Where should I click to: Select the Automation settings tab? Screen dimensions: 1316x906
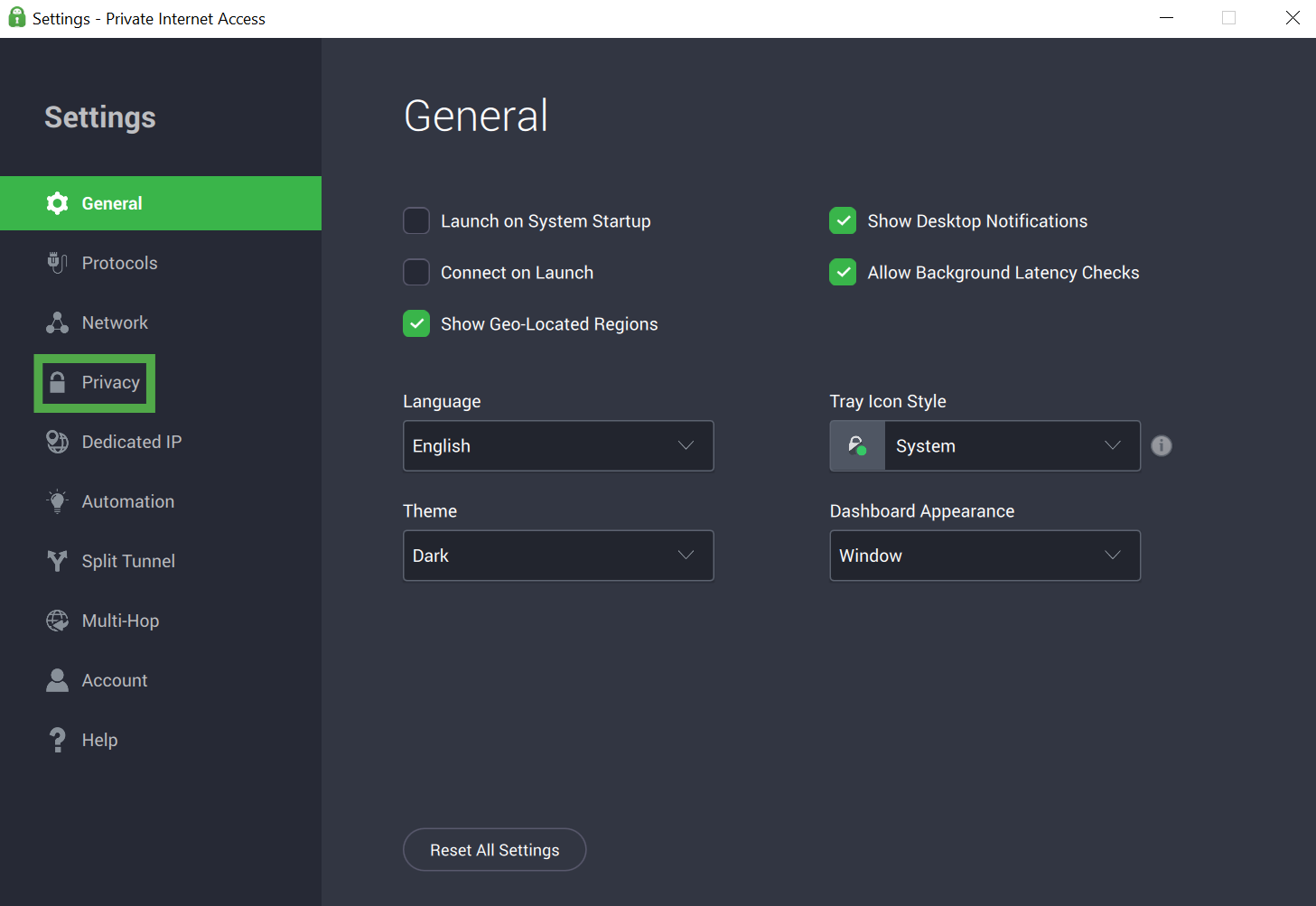(x=161, y=501)
